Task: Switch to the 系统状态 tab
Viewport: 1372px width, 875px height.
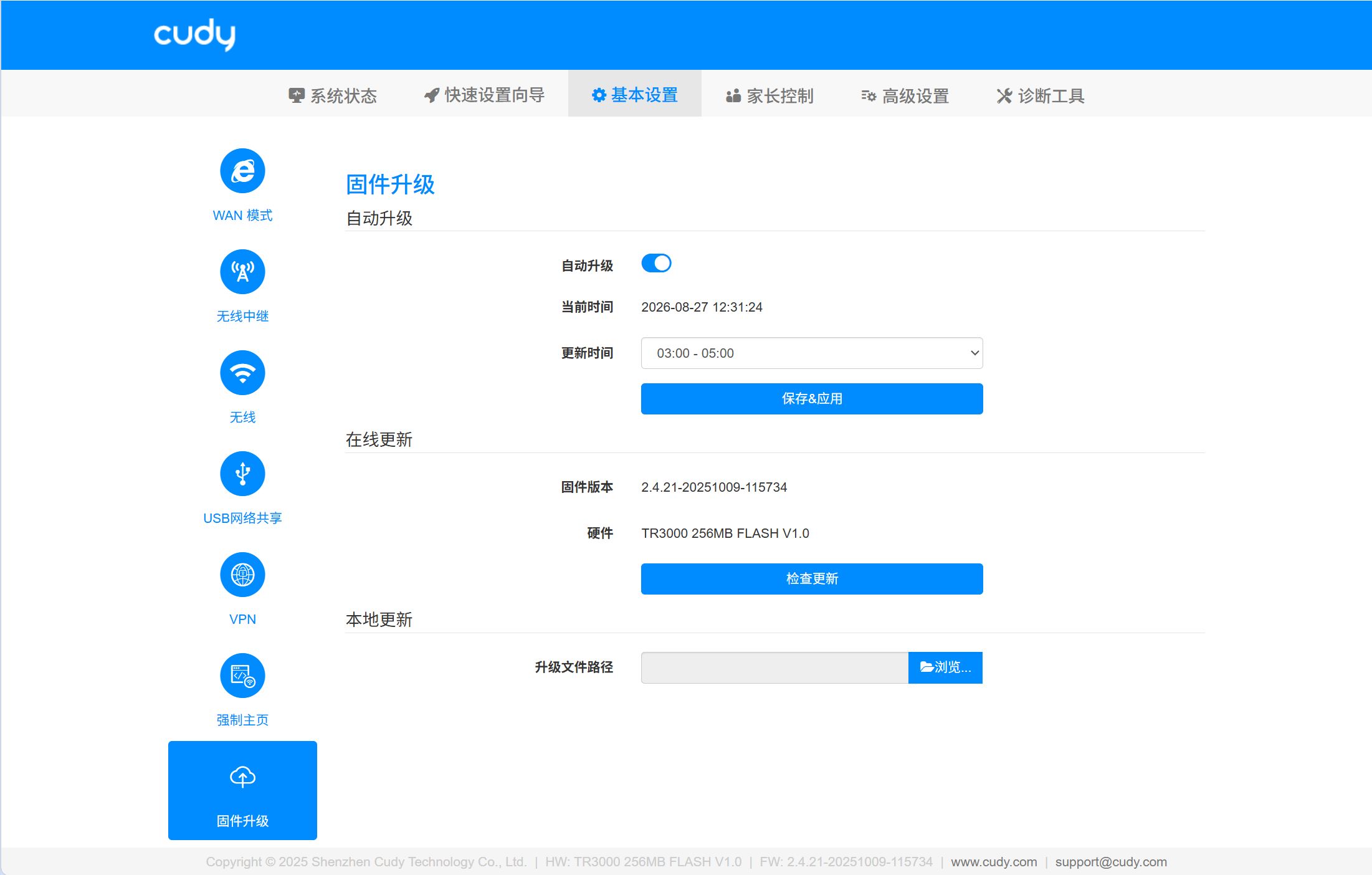Action: [333, 95]
